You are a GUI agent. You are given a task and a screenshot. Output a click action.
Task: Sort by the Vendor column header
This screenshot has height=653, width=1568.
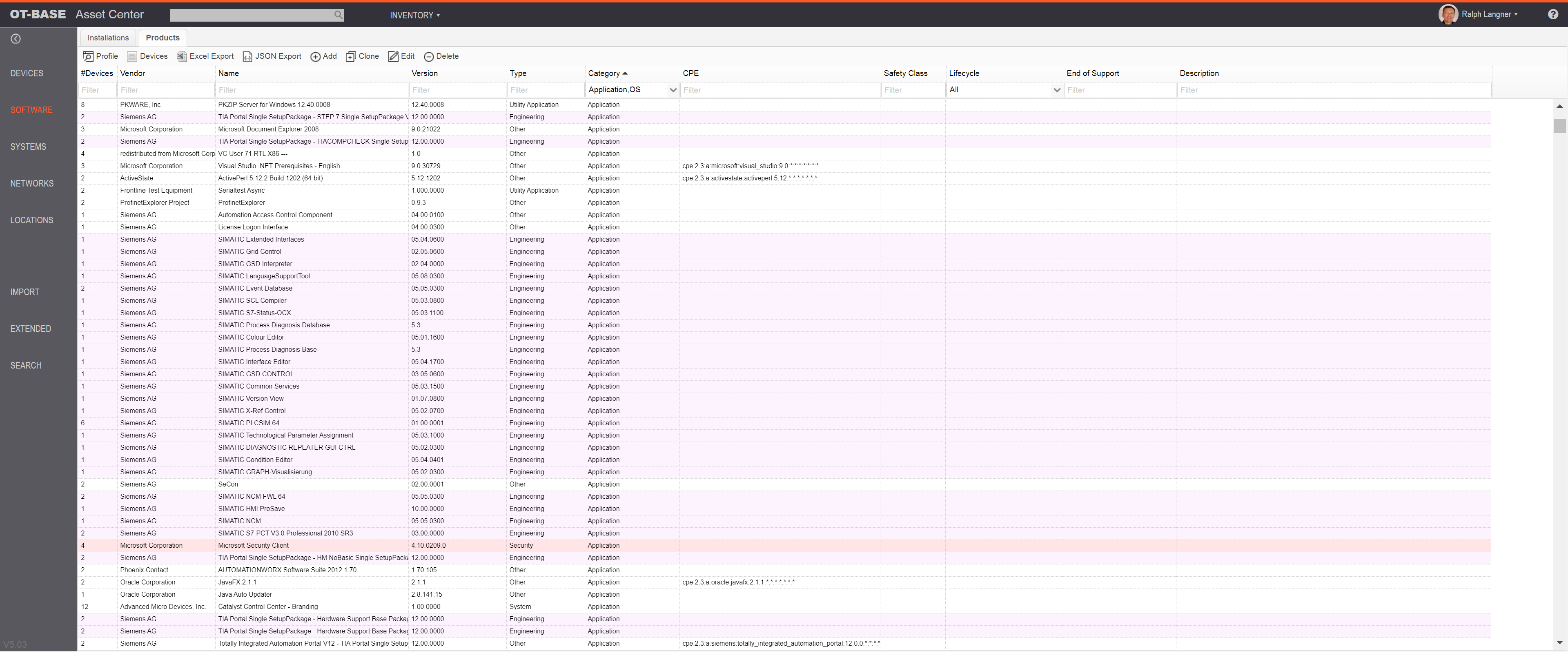133,73
